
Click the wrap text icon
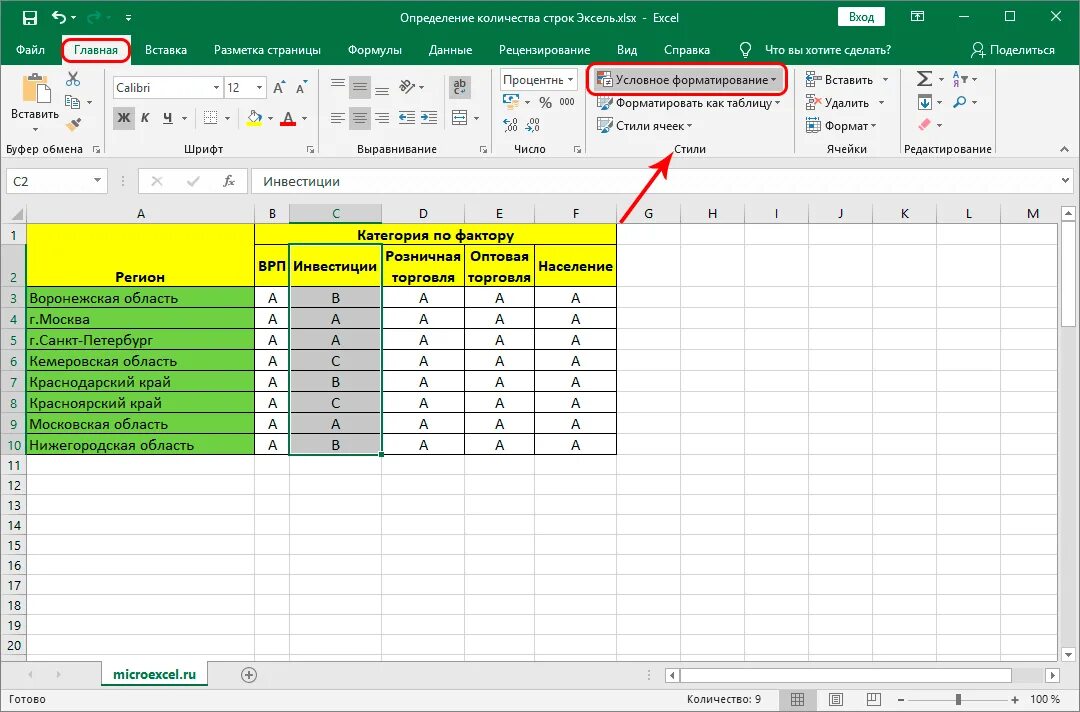pos(460,87)
